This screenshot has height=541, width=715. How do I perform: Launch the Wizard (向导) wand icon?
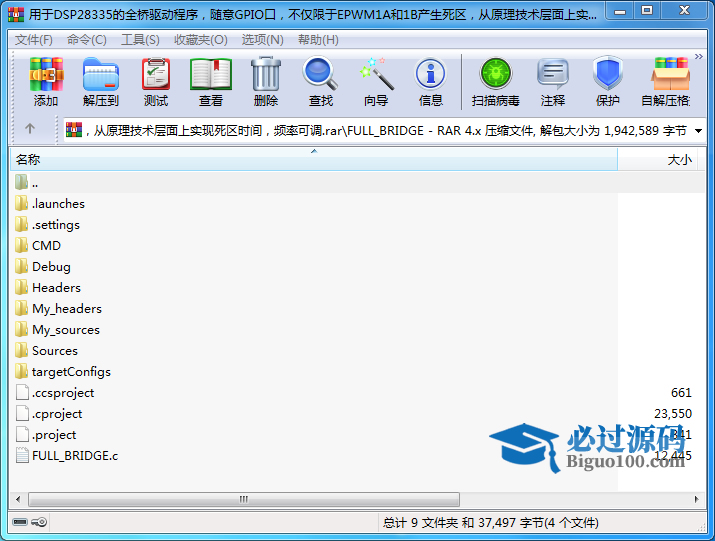point(376,74)
